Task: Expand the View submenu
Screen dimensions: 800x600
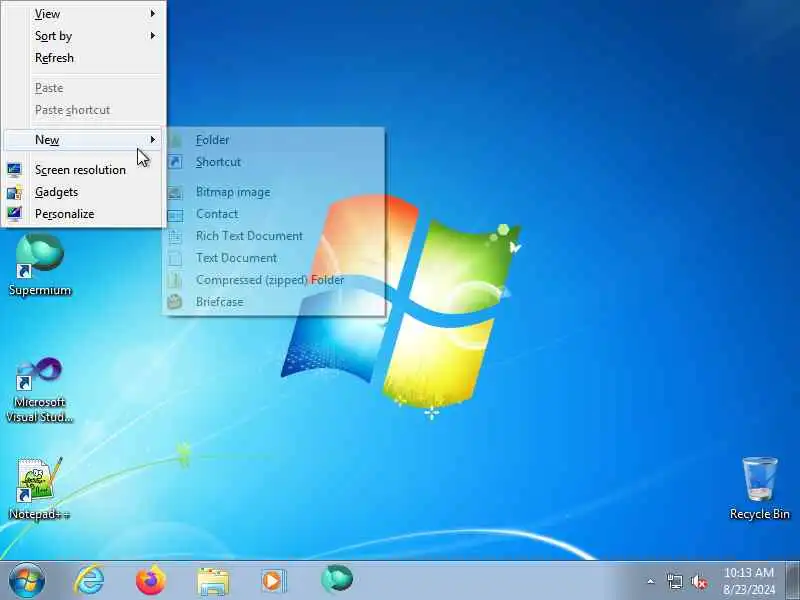Action: [84, 14]
